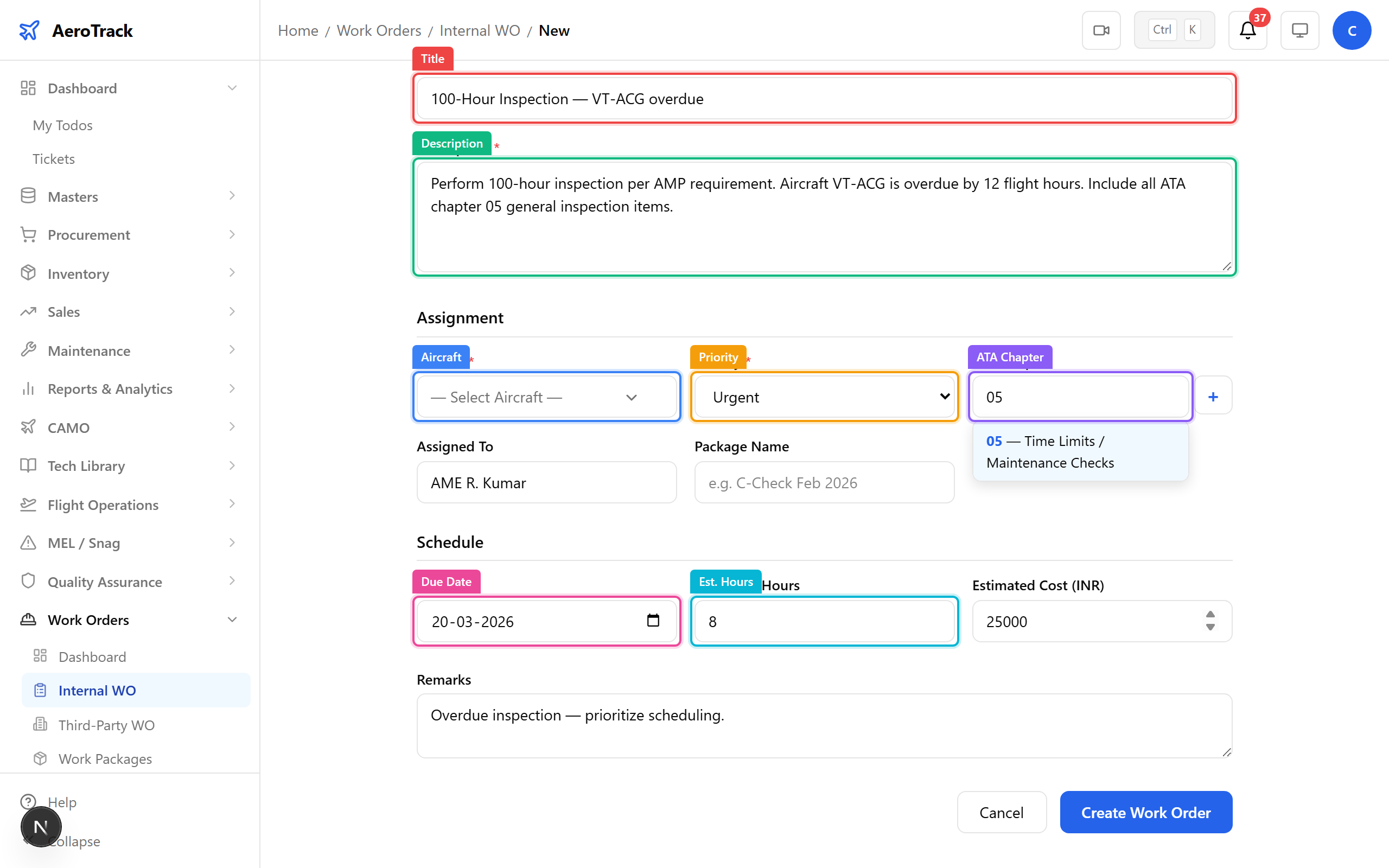This screenshot has height=868, width=1389.
Task: Open the Due Date calendar picker icon
Action: [x=653, y=621]
